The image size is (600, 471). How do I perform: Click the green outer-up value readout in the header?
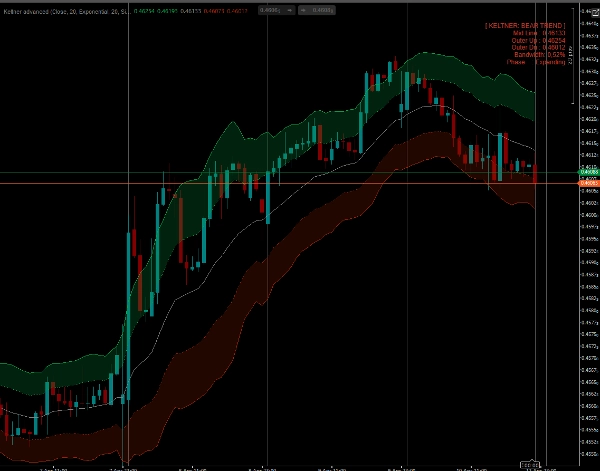point(149,11)
